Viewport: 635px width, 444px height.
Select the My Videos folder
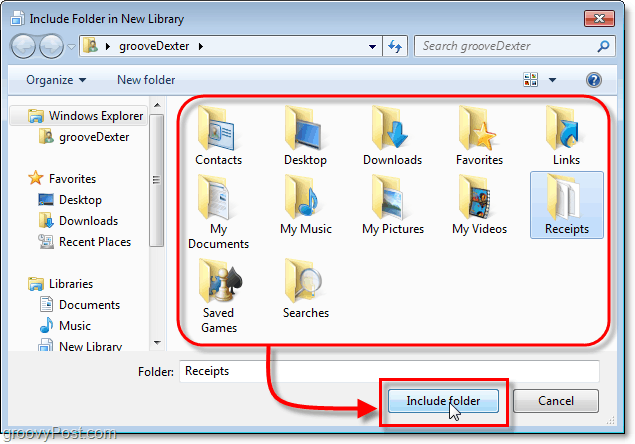click(479, 205)
